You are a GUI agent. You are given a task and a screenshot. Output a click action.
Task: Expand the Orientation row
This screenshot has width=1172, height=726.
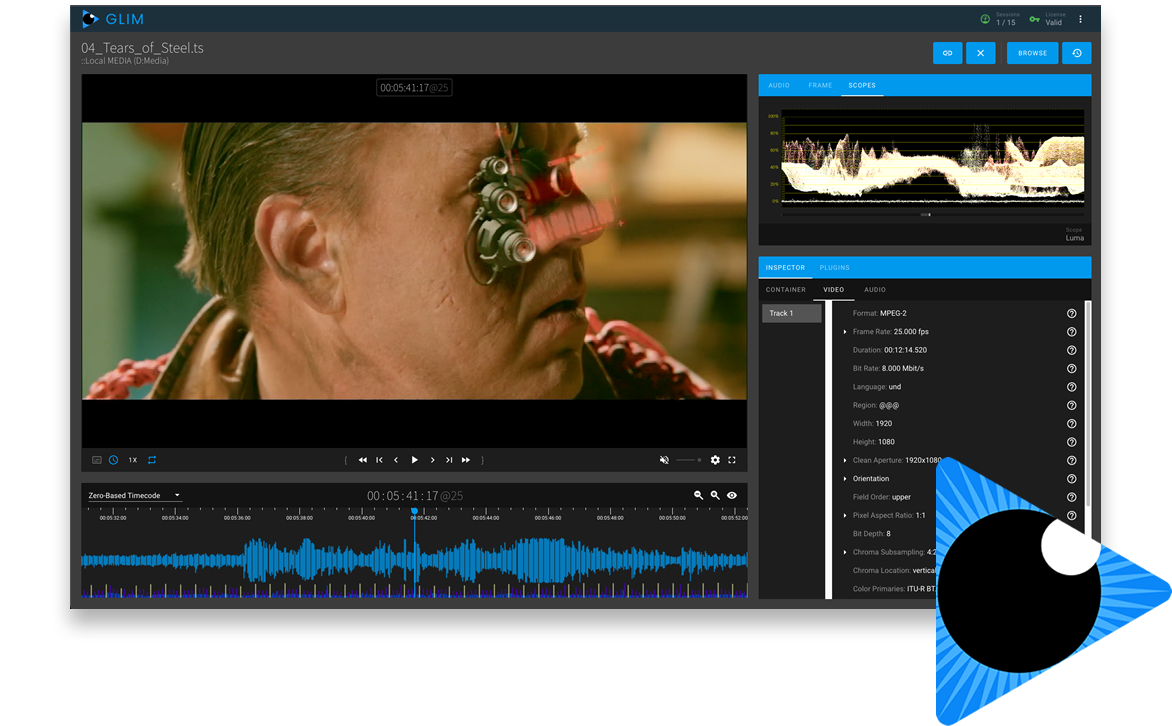pos(845,479)
